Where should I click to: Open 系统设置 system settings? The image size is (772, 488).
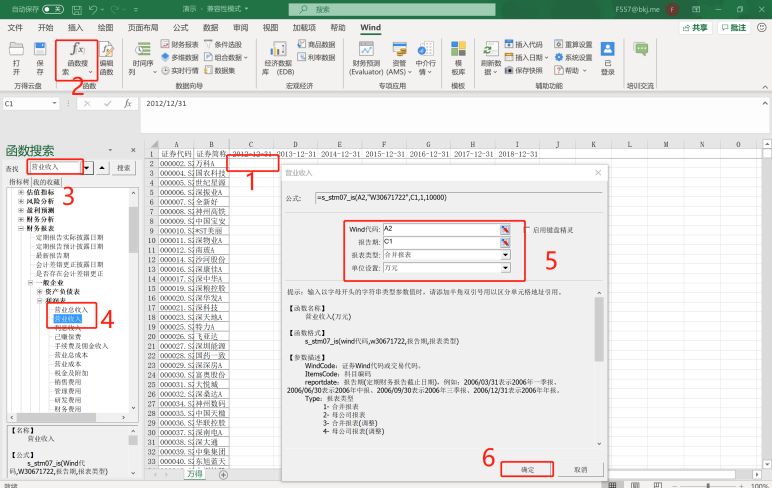pos(574,57)
